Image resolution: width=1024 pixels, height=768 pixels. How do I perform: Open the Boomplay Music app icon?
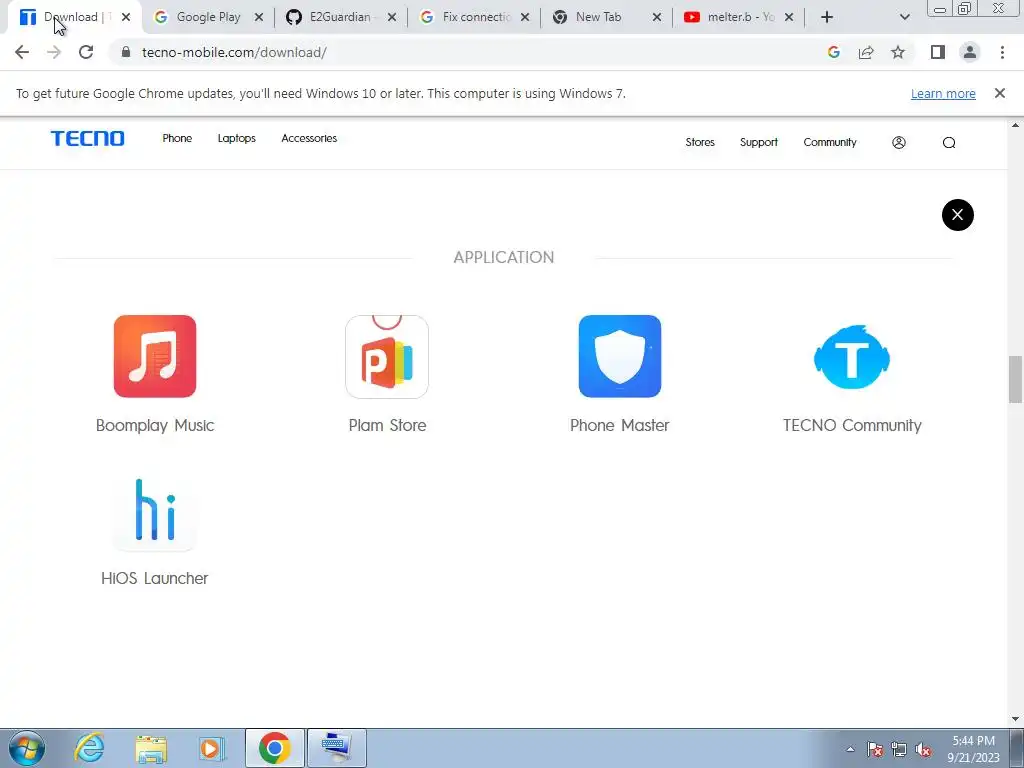(155, 356)
